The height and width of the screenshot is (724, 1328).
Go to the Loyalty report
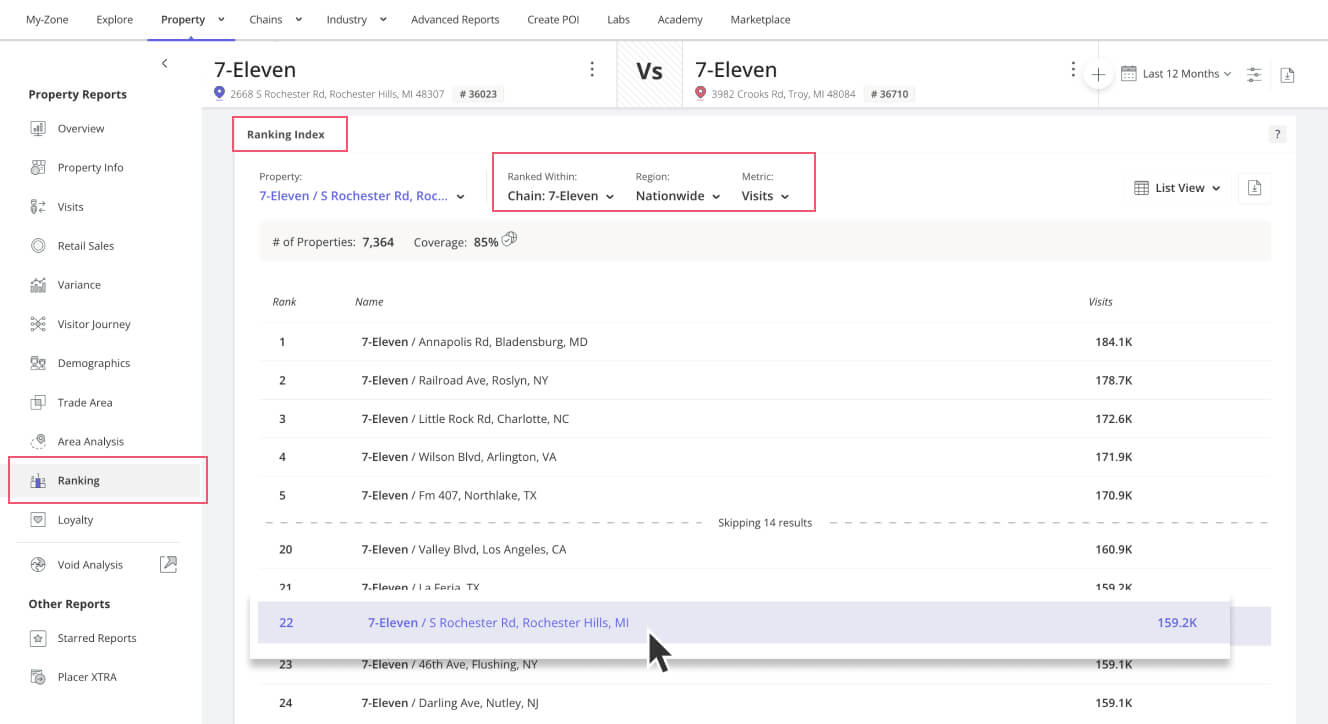75,520
